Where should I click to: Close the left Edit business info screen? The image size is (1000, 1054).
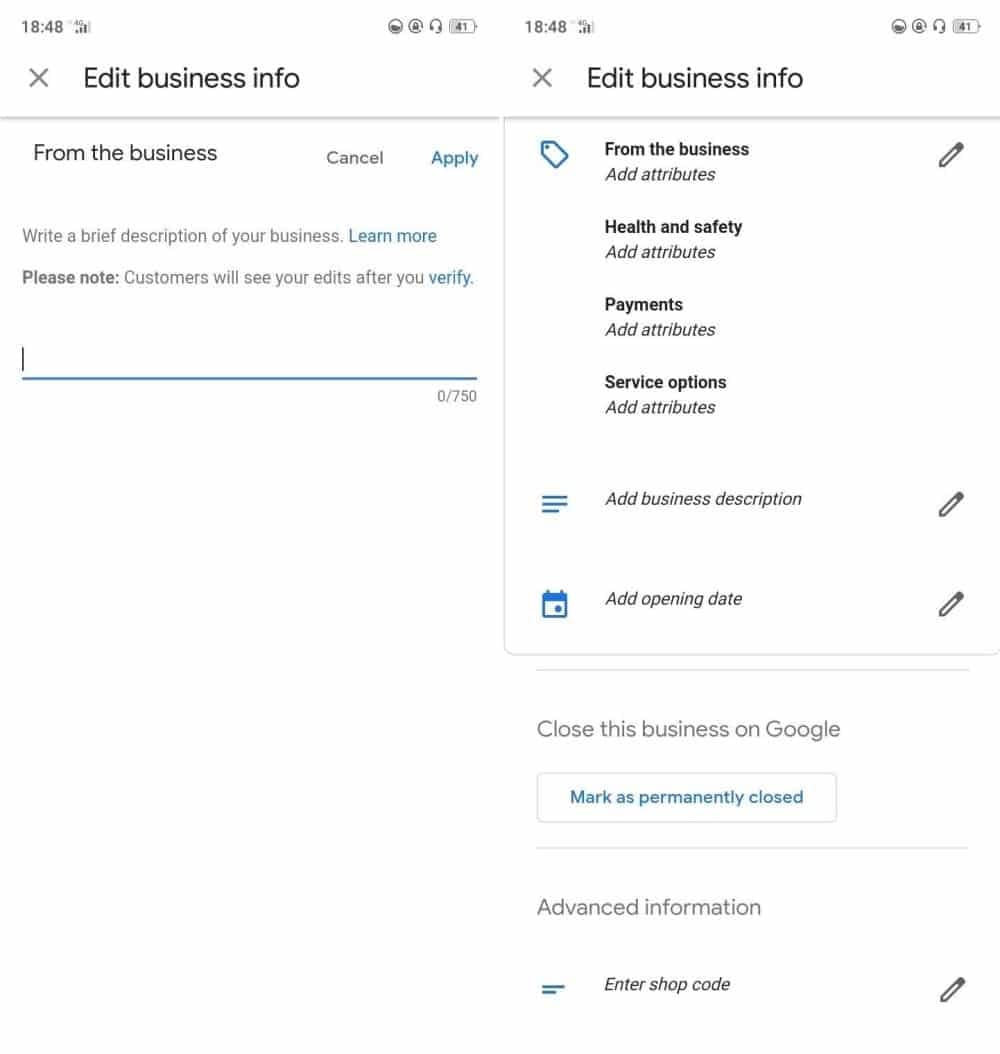[39, 78]
